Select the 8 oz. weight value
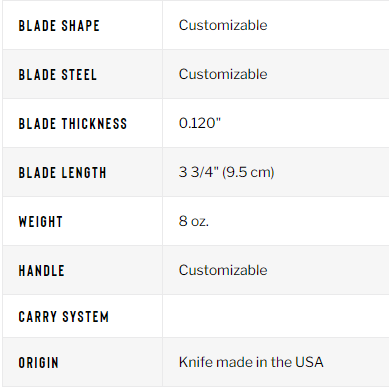The height and width of the screenshot is (390, 389). tap(194, 221)
